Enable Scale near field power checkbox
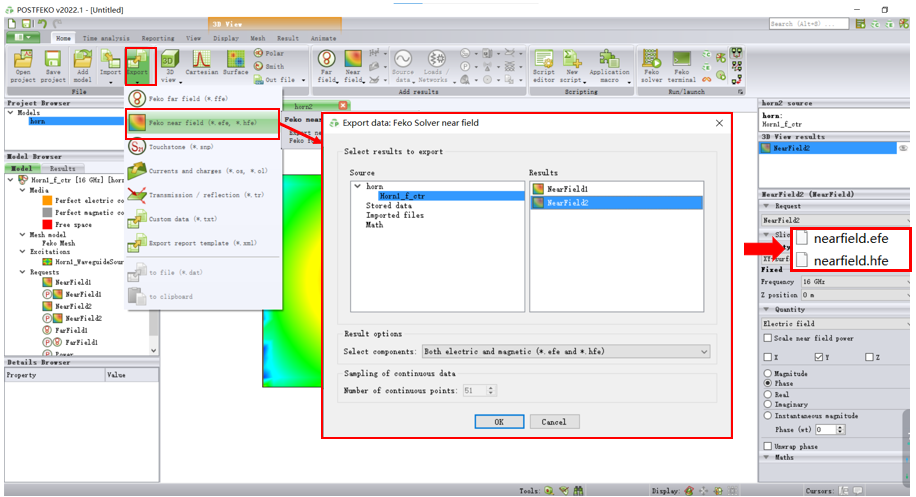This screenshot has height=497, width=916. 768,338
